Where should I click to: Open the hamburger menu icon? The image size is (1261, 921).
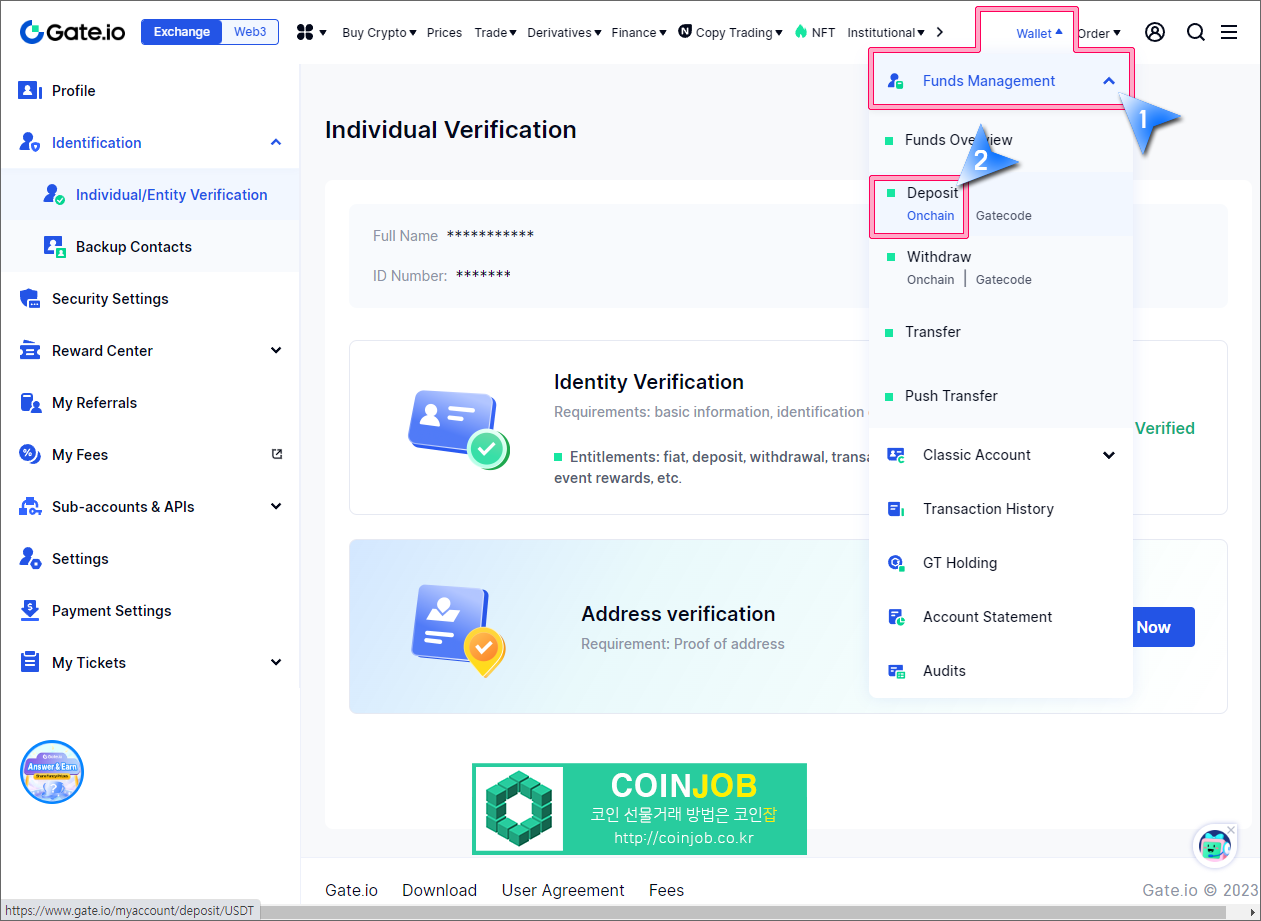(1229, 32)
